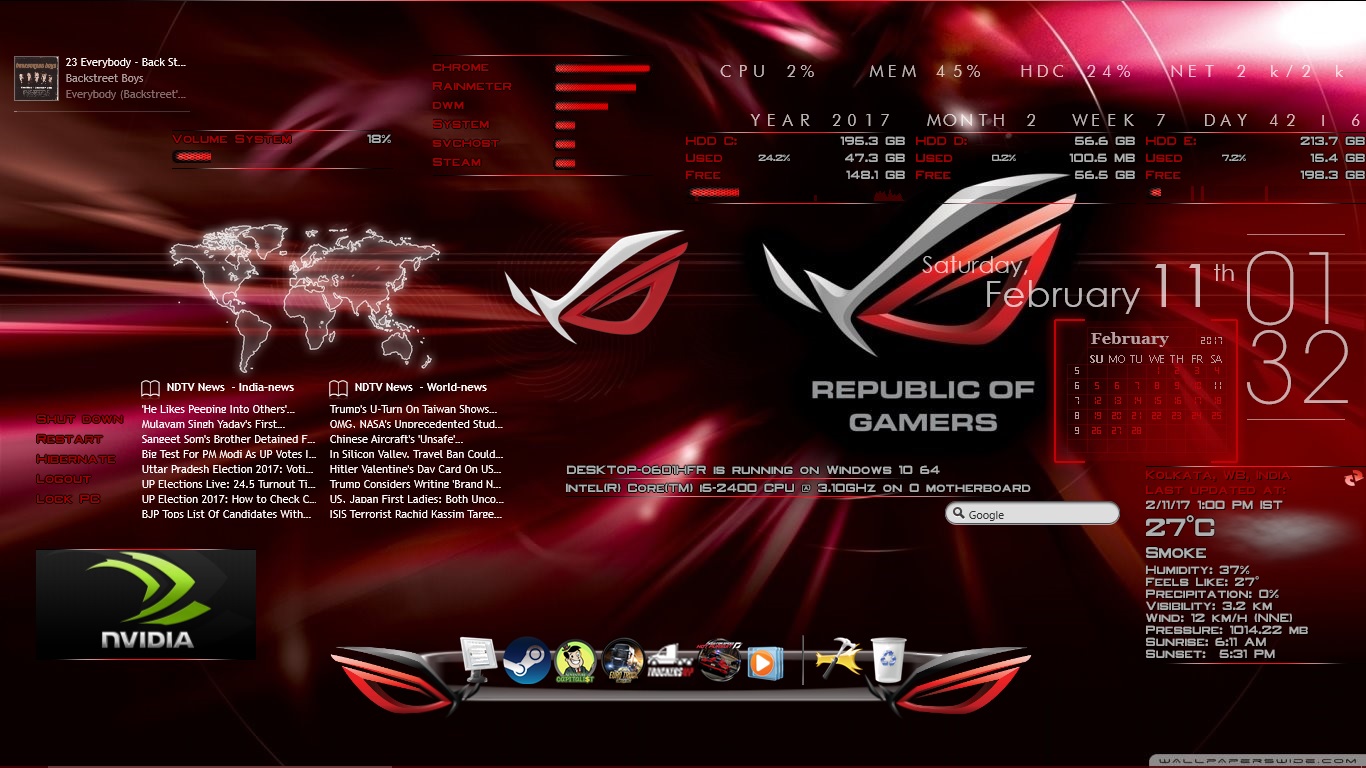Image resolution: width=1366 pixels, height=768 pixels.
Task: Open Uttar Pradesh Election 2017 headline
Action: tap(228, 469)
